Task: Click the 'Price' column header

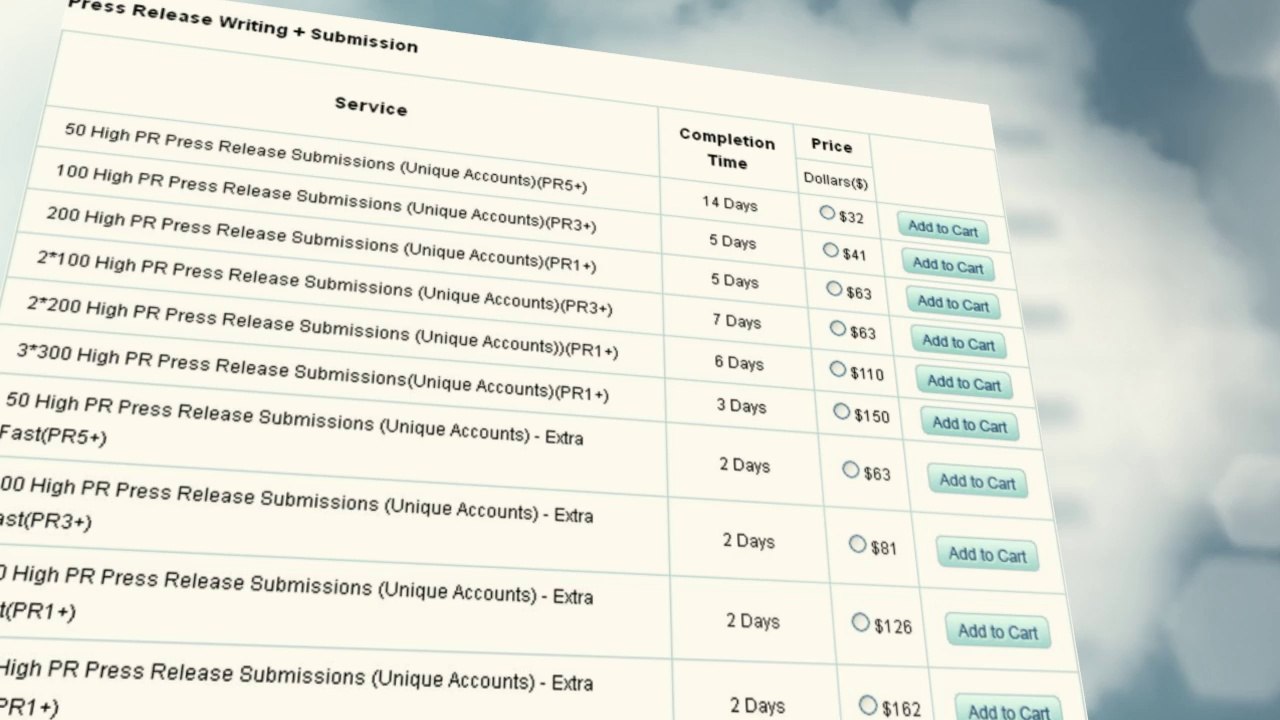Action: (832, 146)
